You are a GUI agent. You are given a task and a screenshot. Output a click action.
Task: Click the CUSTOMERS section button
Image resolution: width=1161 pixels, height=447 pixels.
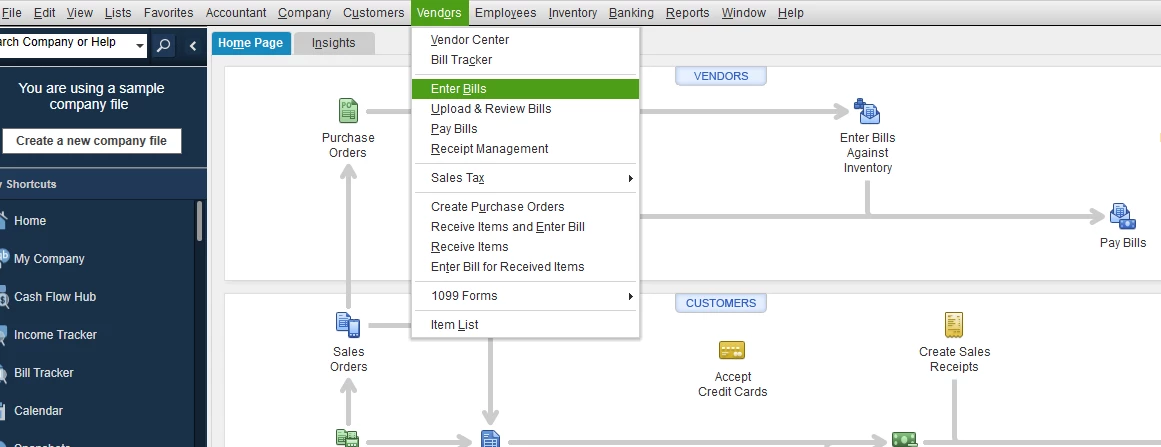pyautogui.click(x=720, y=303)
